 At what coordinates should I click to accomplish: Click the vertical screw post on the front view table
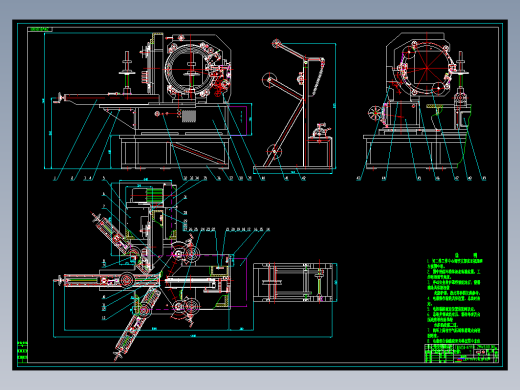[127, 72]
